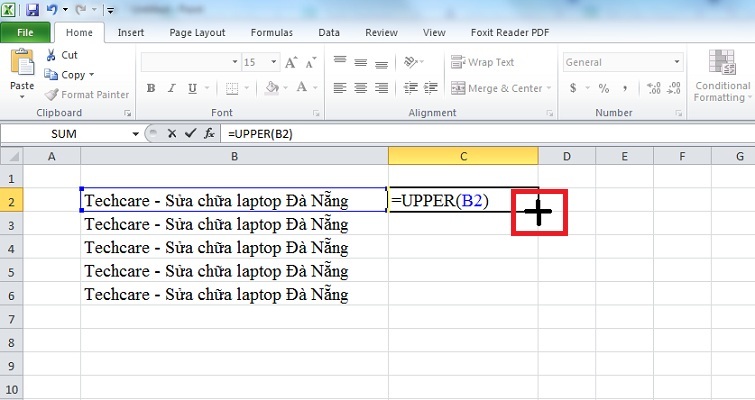Screen dimensions: 755x400
Task: Confirm the formula with the check mark icon
Action: pyautogui.click(x=190, y=133)
